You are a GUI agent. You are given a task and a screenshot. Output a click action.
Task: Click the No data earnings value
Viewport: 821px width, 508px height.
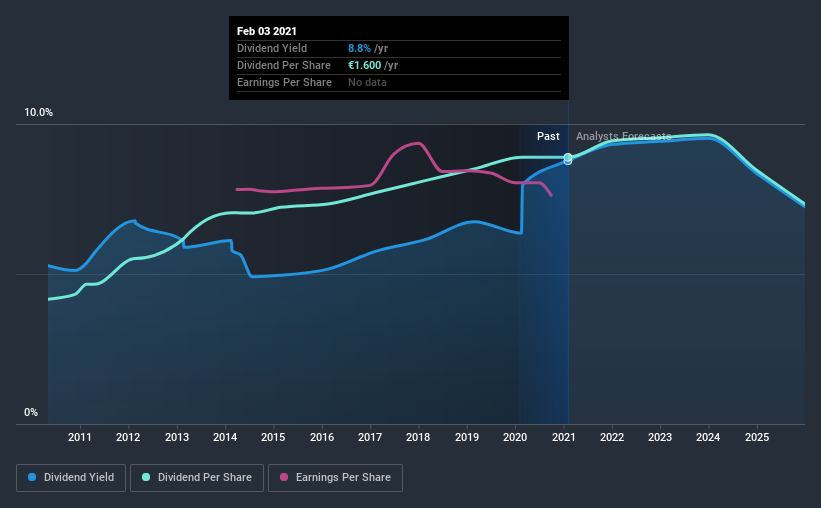(367, 82)
